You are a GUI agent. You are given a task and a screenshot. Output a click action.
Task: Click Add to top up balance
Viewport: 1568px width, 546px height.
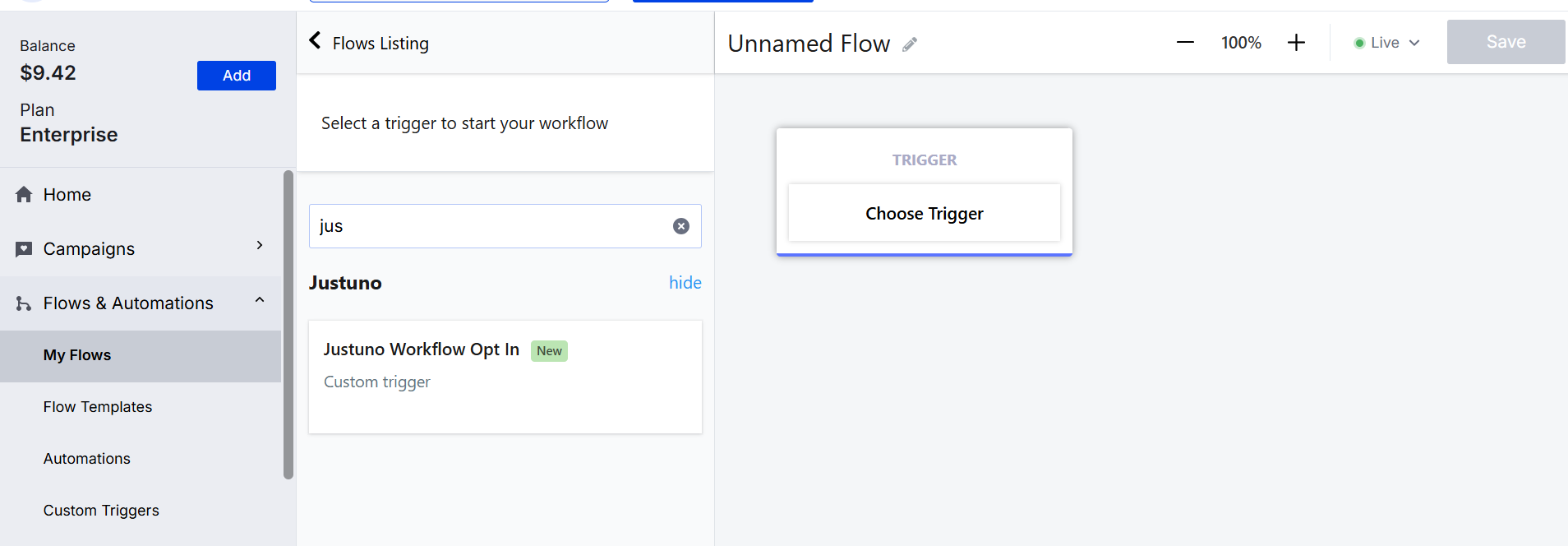click(x=236, y=76)
